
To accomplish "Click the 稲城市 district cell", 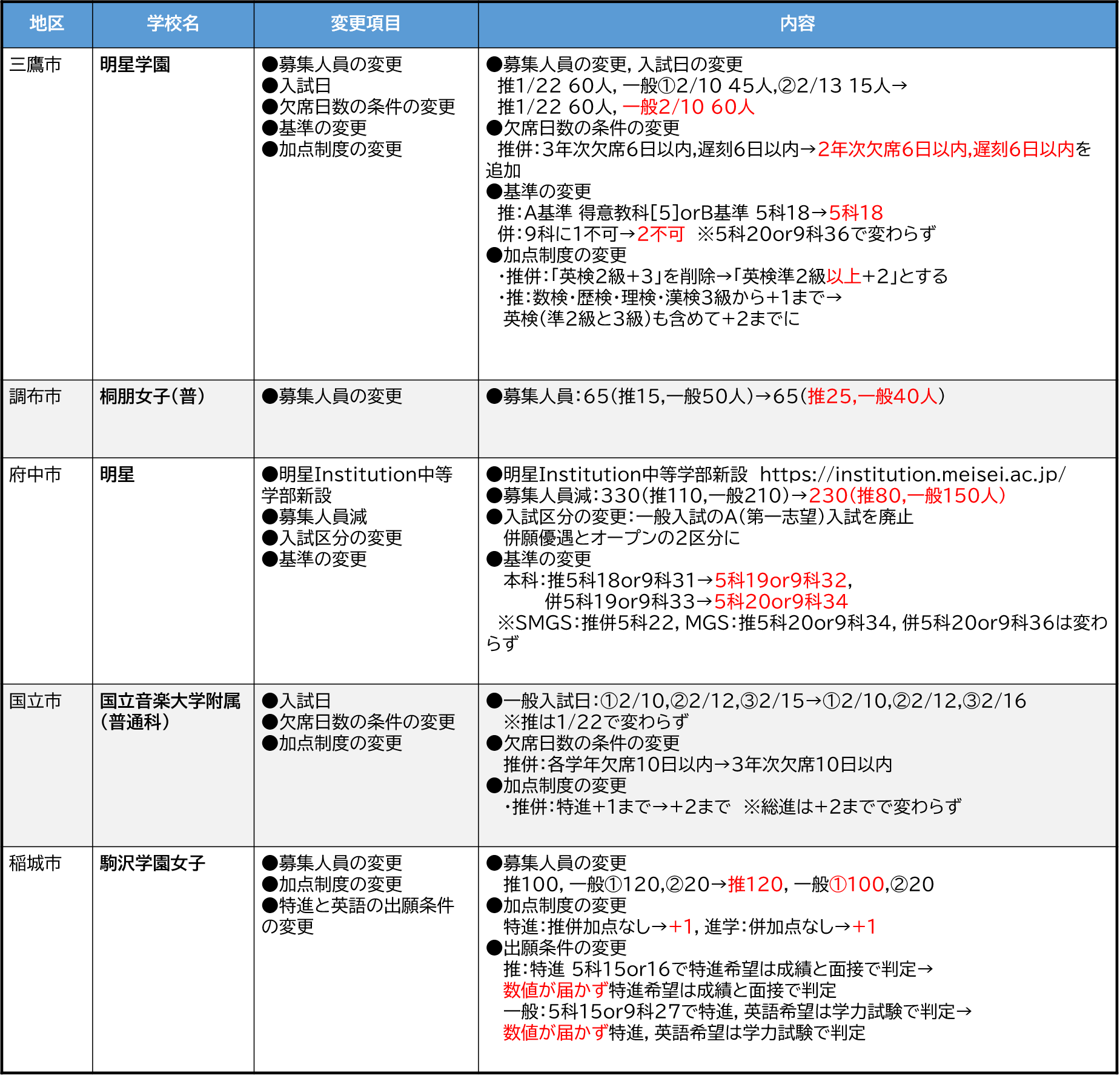I will pos(35,863).
